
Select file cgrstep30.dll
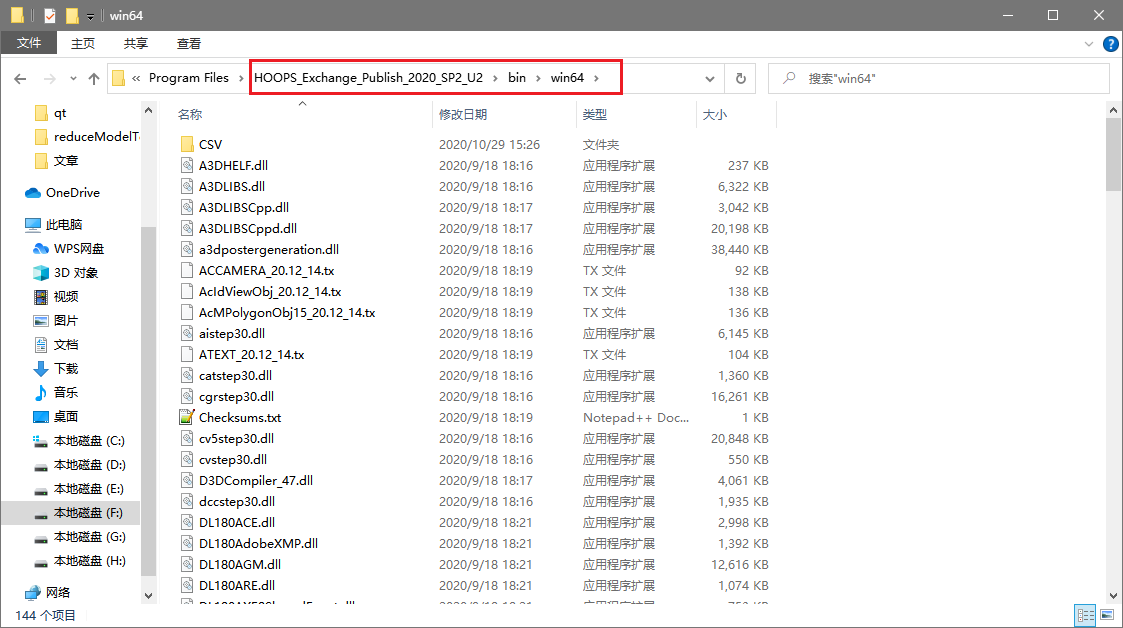pyautogui.click(x=236, y=397)
